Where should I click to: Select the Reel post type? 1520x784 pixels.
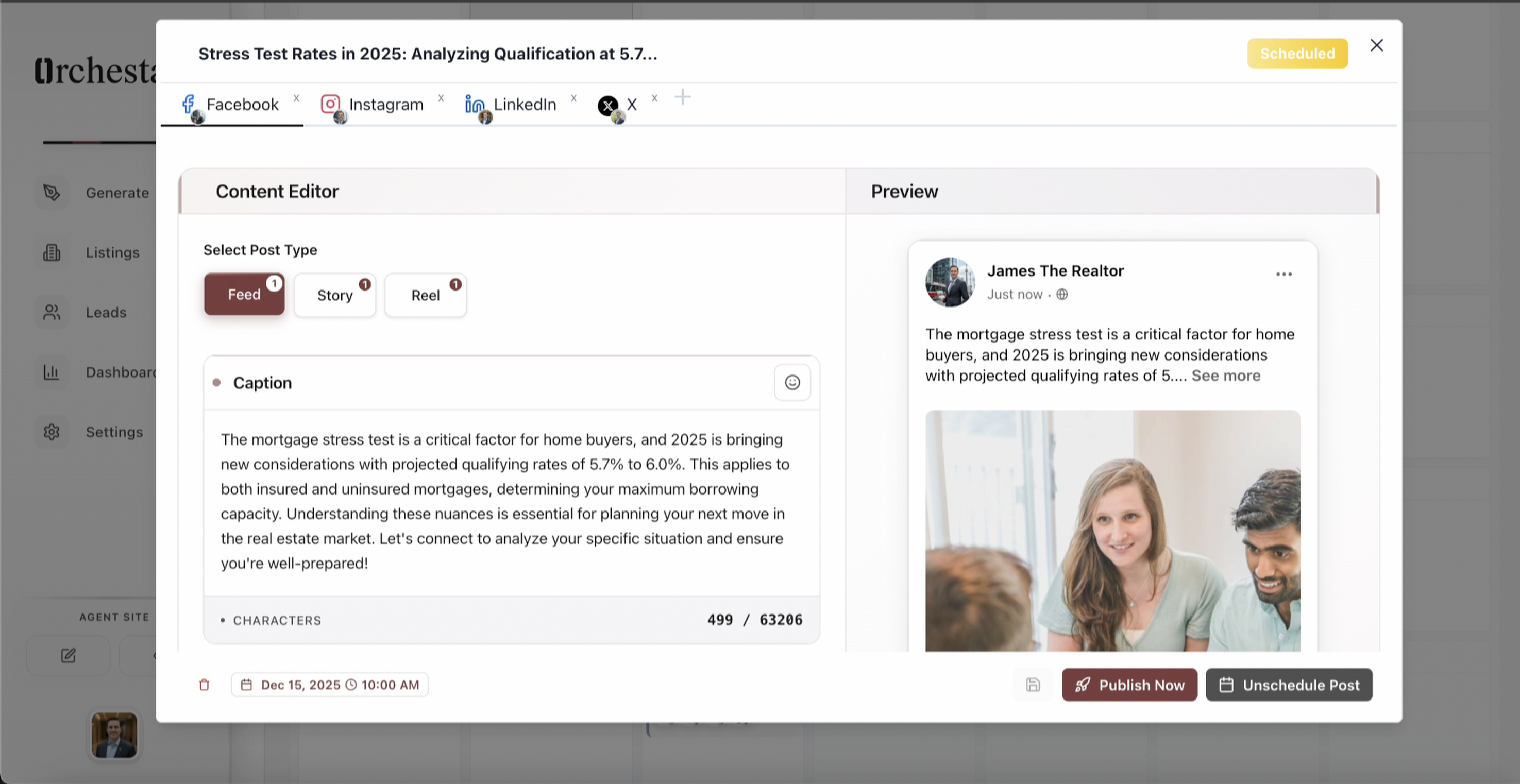(x=425, y=295)
